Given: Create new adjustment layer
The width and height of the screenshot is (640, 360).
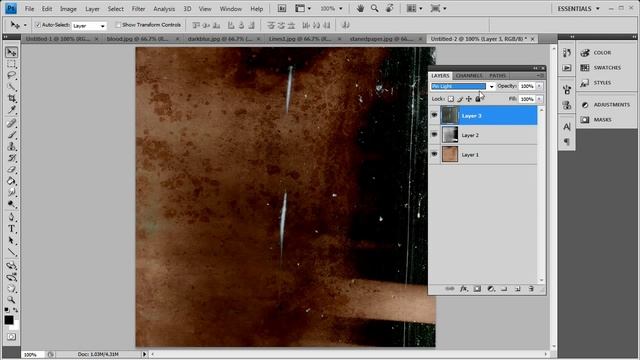Looking at the screenshot, I should pos(491,289).
